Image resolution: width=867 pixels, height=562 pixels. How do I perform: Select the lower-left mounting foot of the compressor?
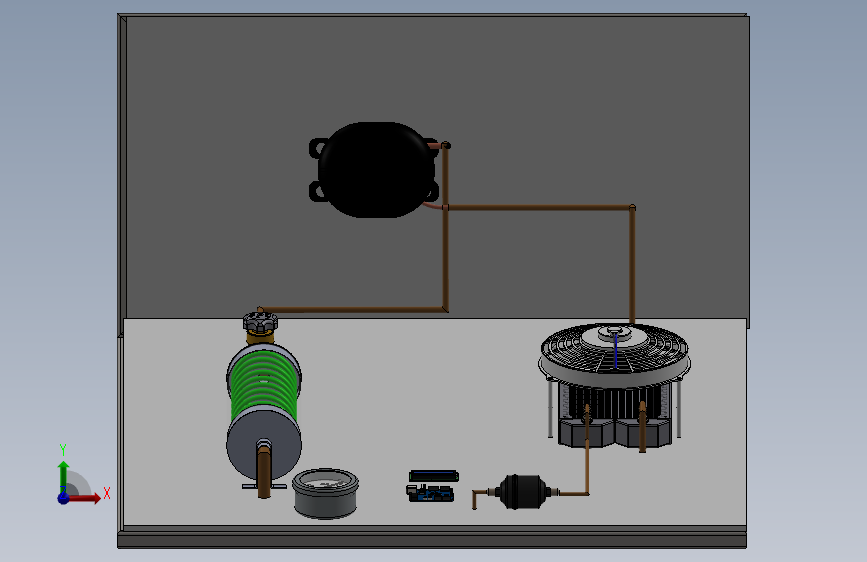pos(317,191)
